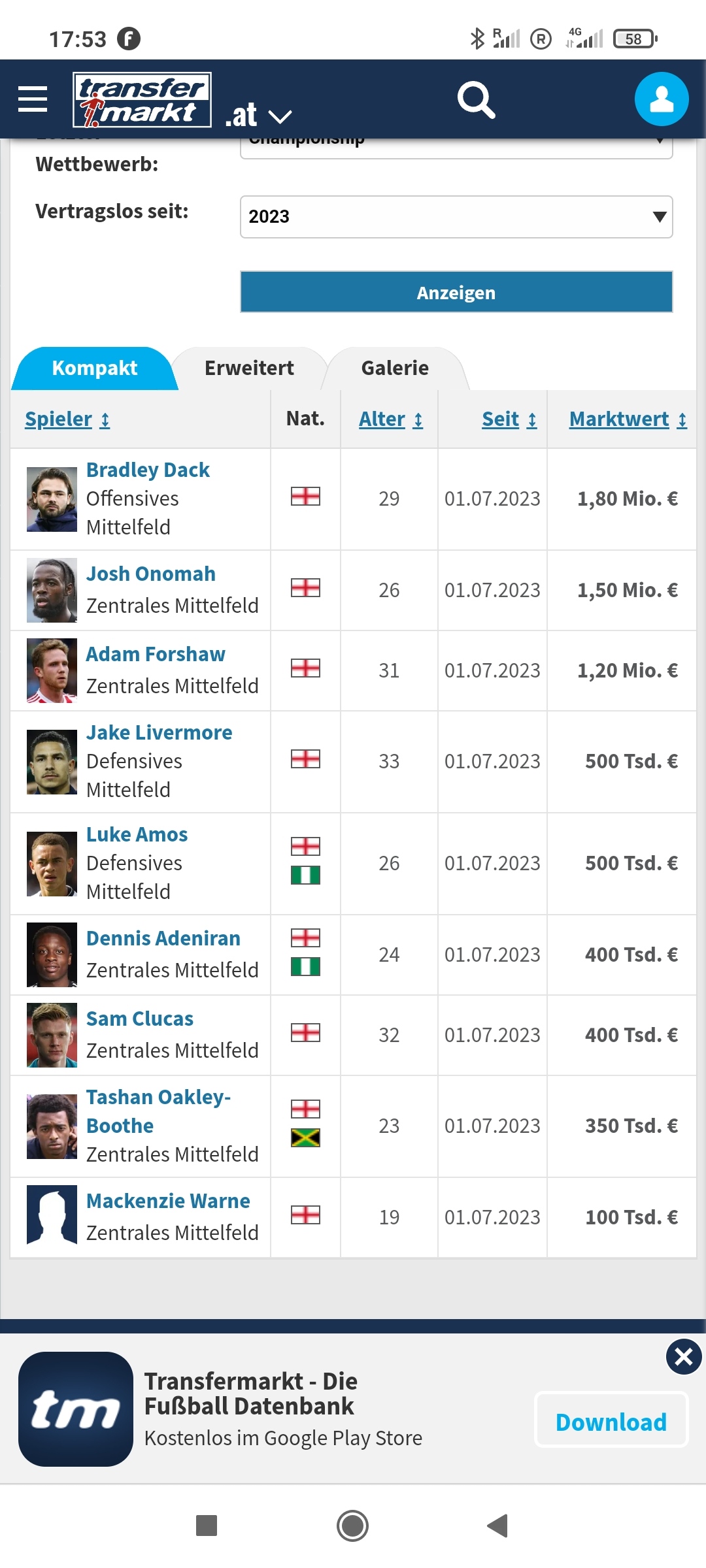Open the Vertragslos seit 2023 dropdown
Screen dimensions: 706x1568
pyautogui.click(x=456, y=217)
